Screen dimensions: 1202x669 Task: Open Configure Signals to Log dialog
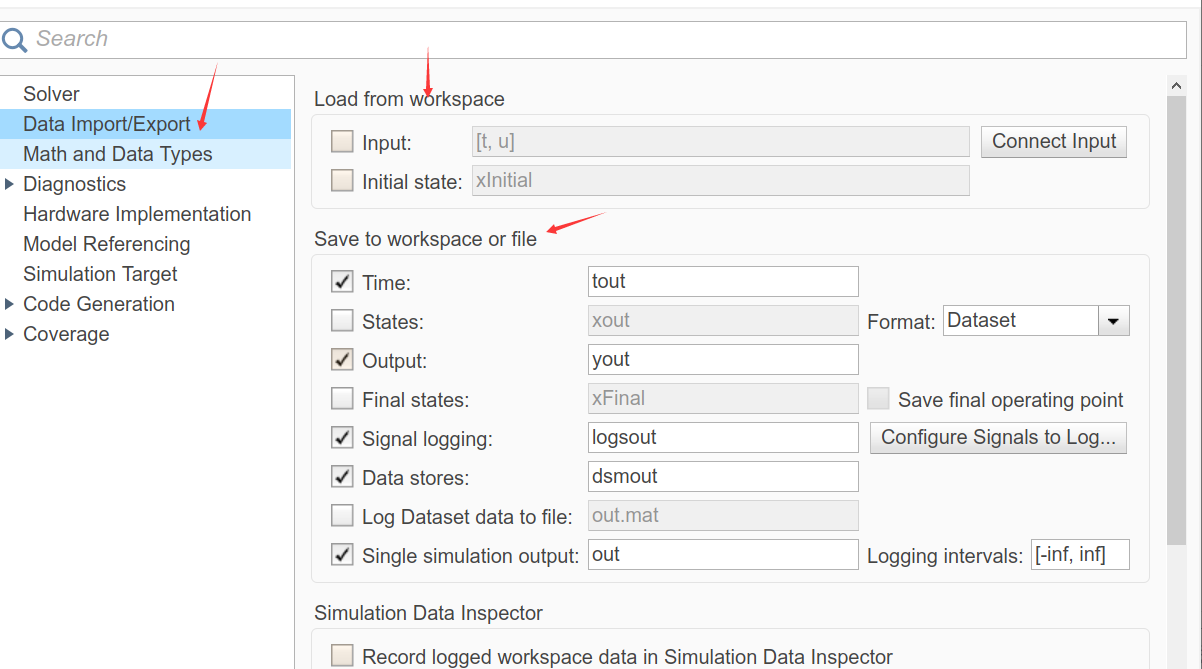[997, 438]
